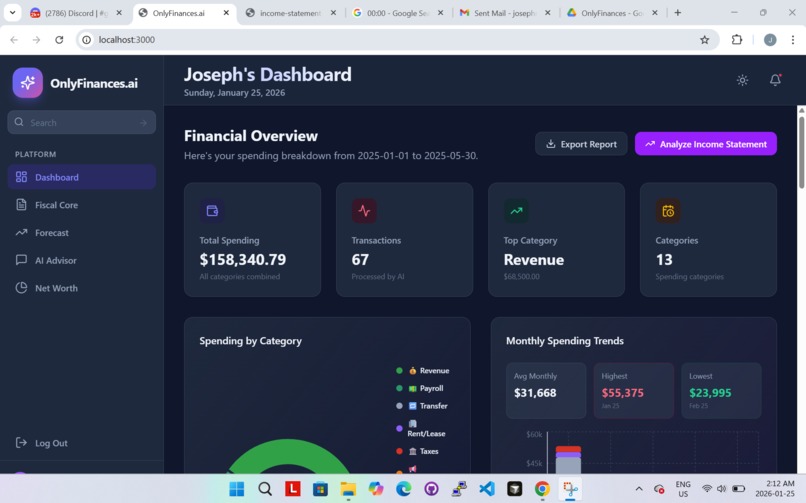Screen dimensions: 806x503
Task: Close the OnlyFinances.ai tab
Action: (226, 13)
